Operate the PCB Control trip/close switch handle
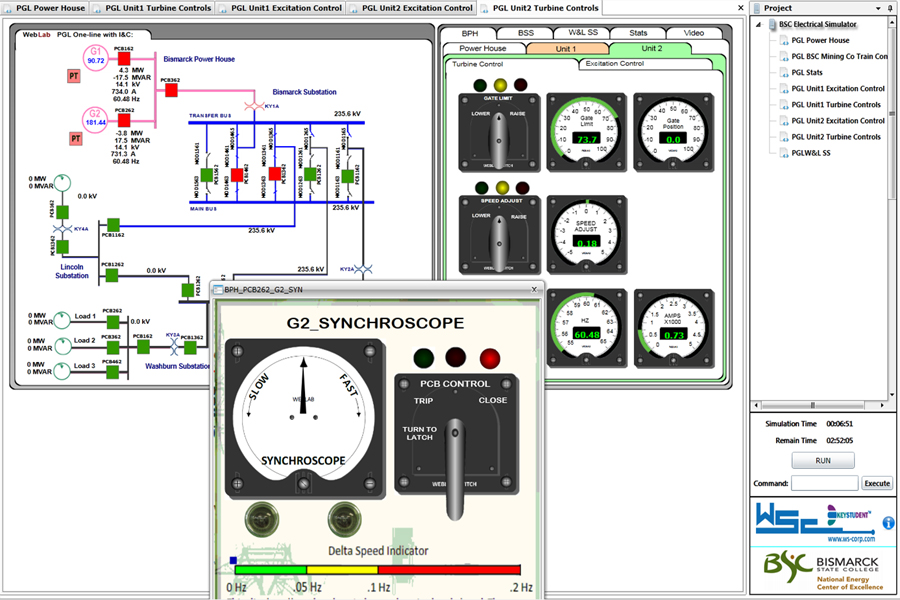 [456, 469]
